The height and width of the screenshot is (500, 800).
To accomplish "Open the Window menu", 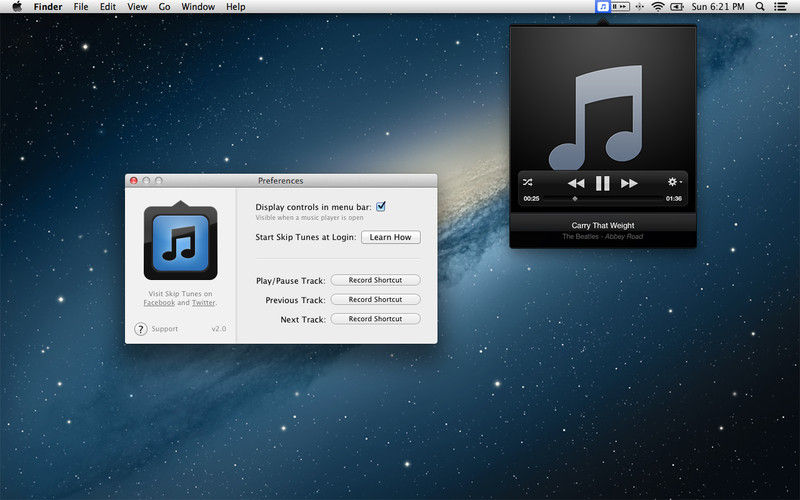I will pyautogui.click(x=198, y=7).
